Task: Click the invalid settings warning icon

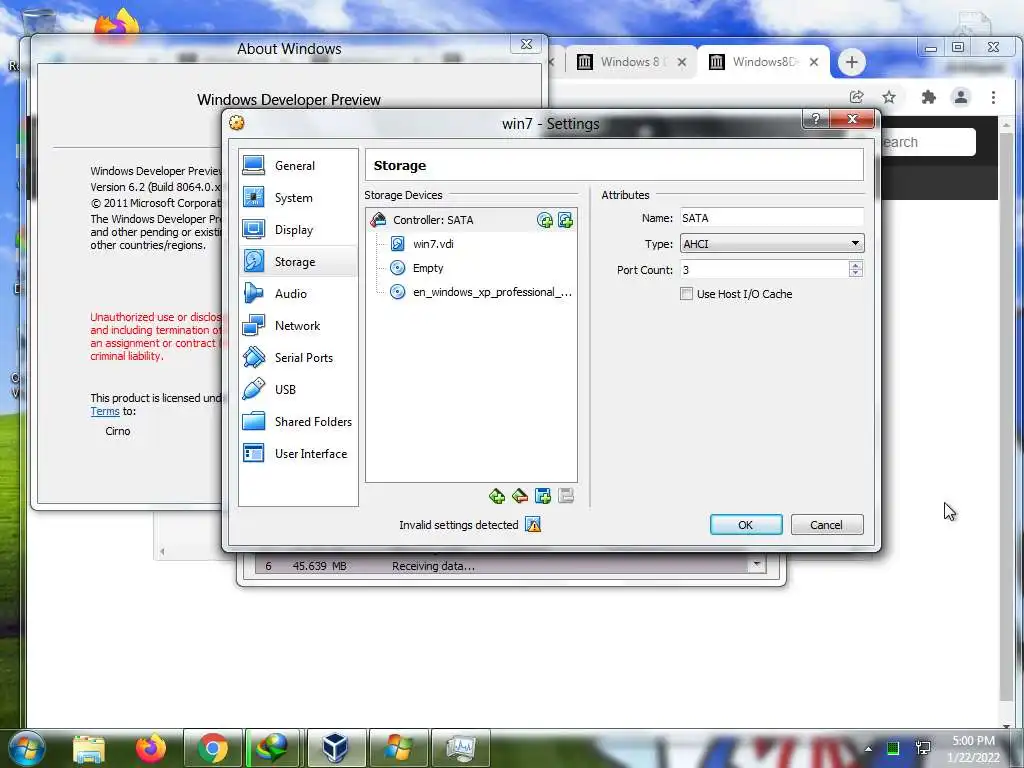Action: pyautogui.click(x=533, y=524)
